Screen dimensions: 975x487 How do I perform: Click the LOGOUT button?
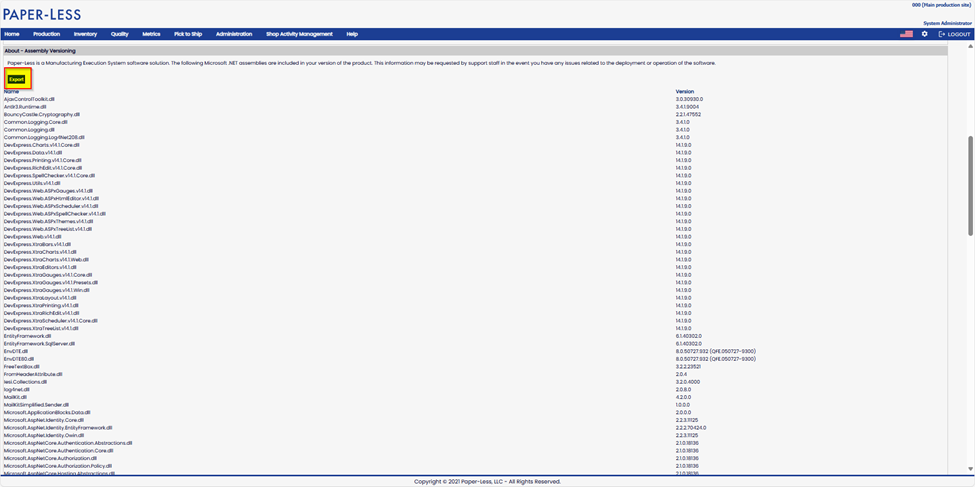coord(954,34)
